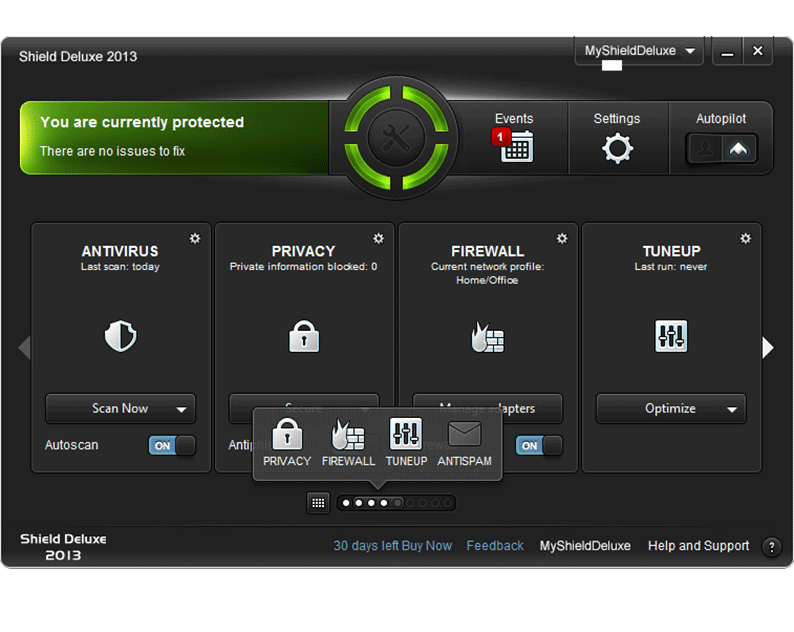Viewport: 794px width, 632px height.
Task: Select the fourth page indicator dot
Action: click(x=384, y=503)
